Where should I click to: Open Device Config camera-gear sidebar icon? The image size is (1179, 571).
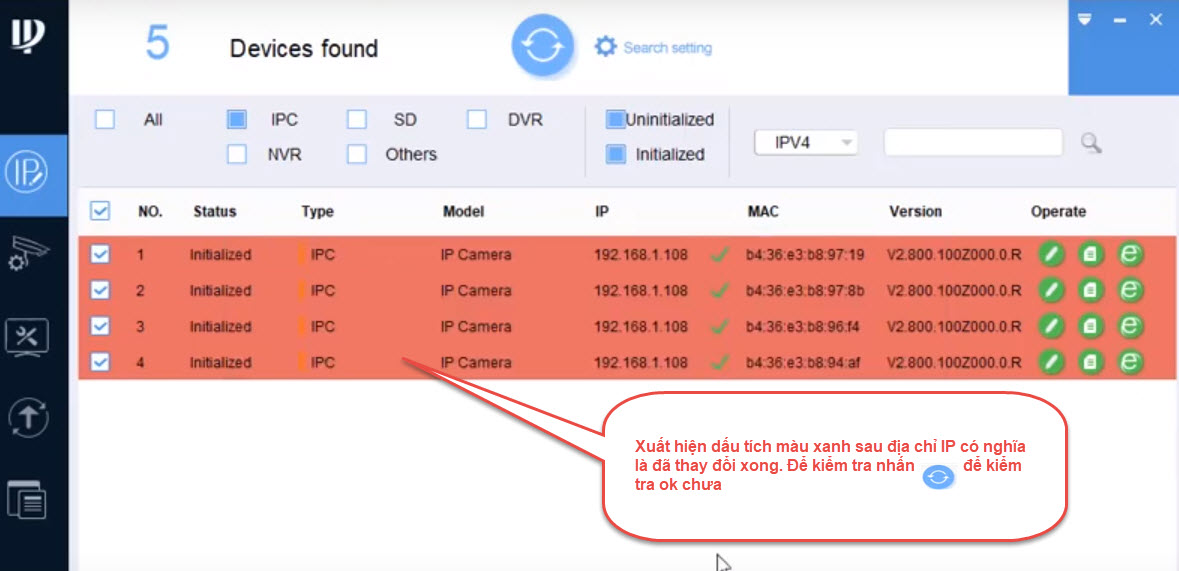[27, 254]
